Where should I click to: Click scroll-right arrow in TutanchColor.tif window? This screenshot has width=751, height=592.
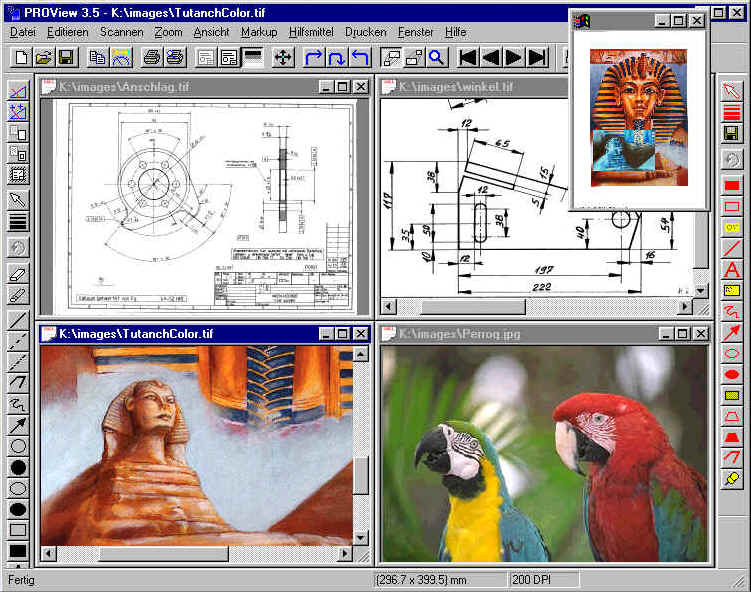[x=344, y=554]
